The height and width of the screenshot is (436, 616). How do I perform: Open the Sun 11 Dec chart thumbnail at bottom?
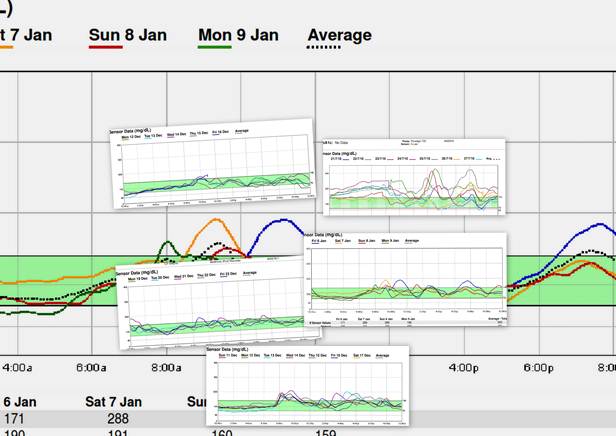[307, 386]
